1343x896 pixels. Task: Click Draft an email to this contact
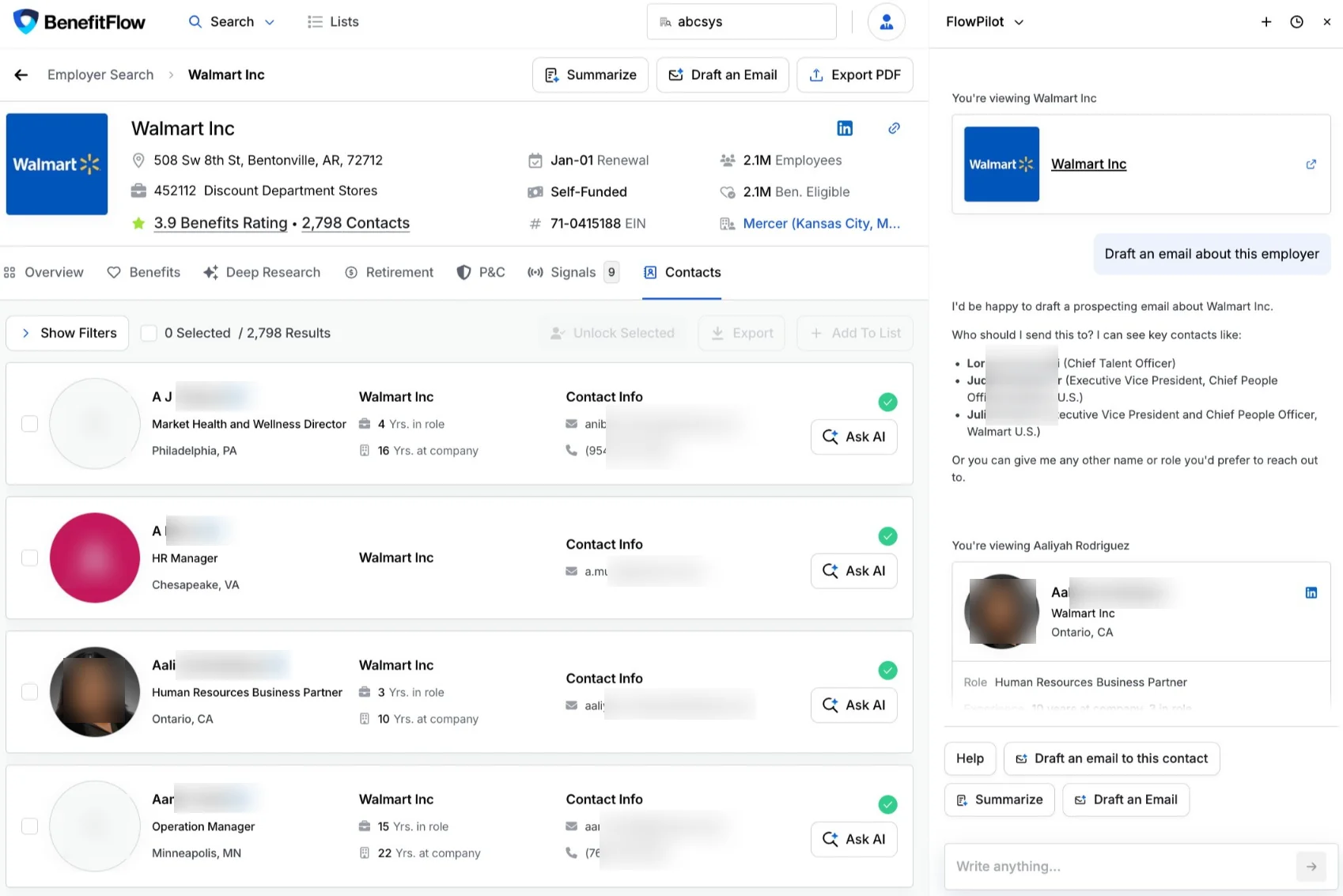(1111, 758)
